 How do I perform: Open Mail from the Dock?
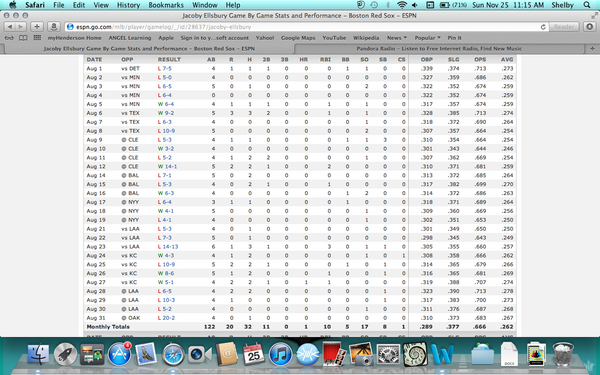[146, 354]
